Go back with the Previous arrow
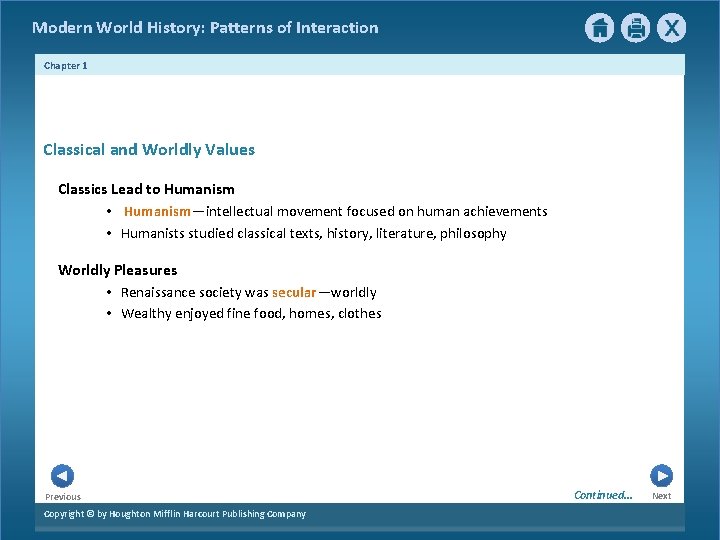The width and height of the screenshot is (720, 540). tap(62, 476)
